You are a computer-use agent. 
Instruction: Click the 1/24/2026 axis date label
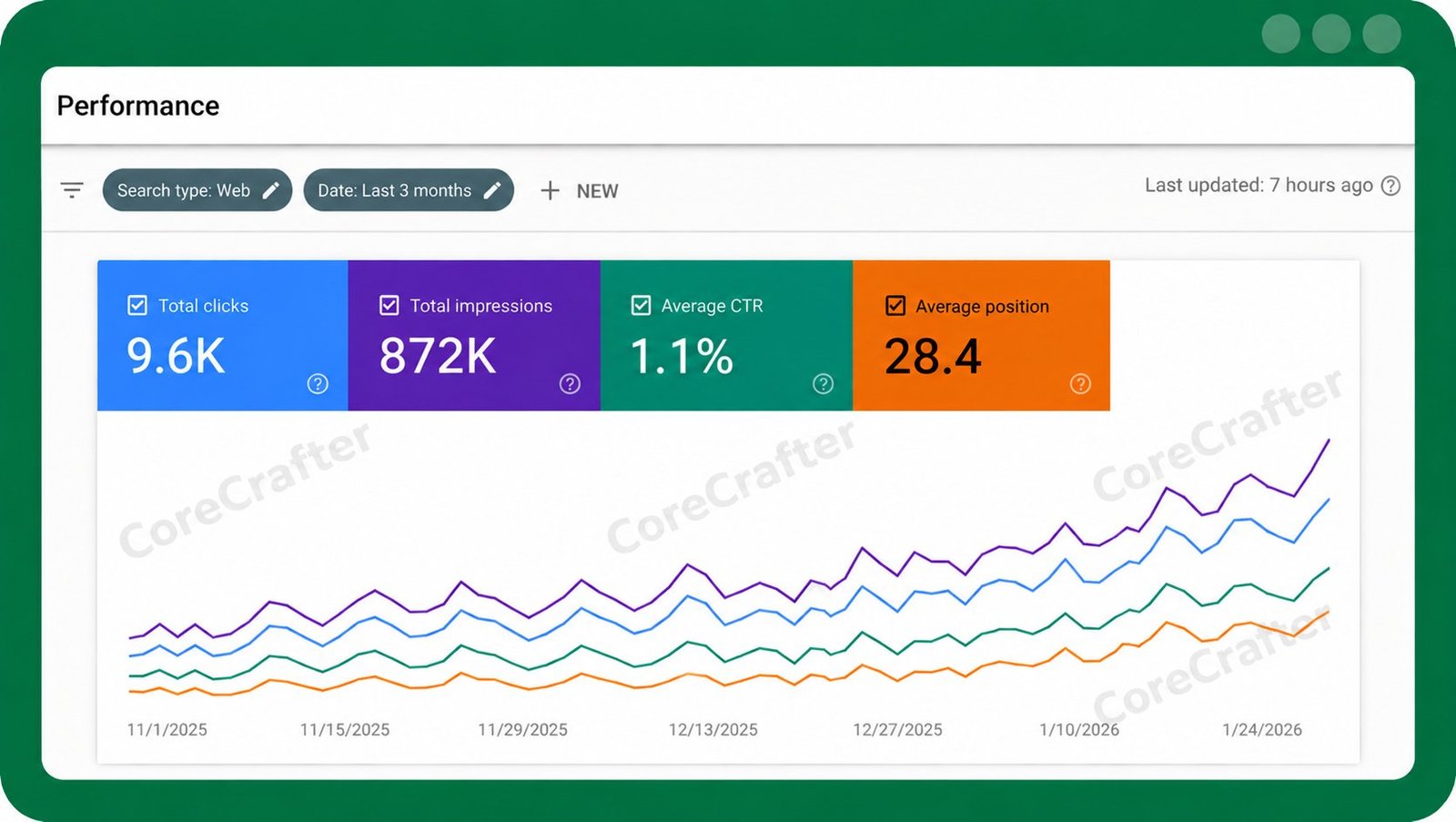coord(1262,730)
